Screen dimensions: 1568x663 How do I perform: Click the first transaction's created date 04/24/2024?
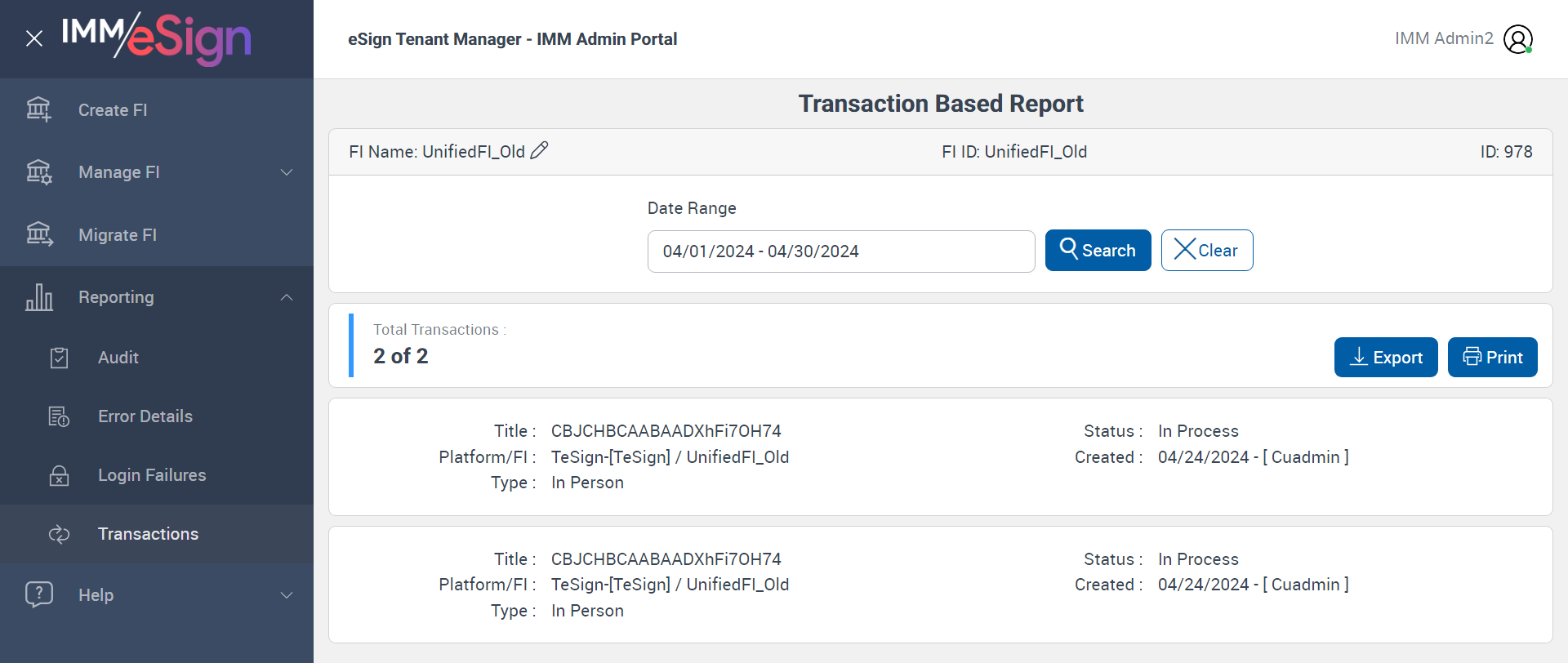(x=1204, y=457)
